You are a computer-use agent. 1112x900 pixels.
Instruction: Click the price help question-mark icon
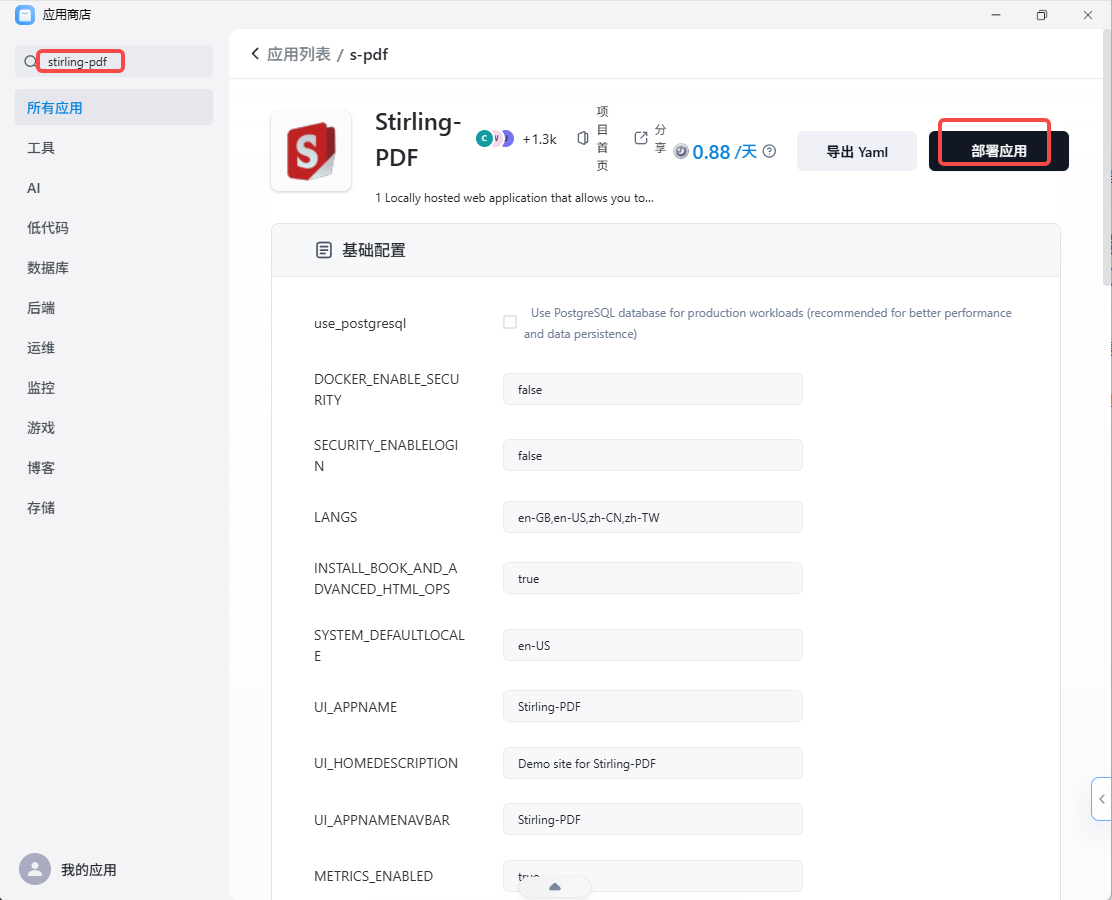(769, 151)
